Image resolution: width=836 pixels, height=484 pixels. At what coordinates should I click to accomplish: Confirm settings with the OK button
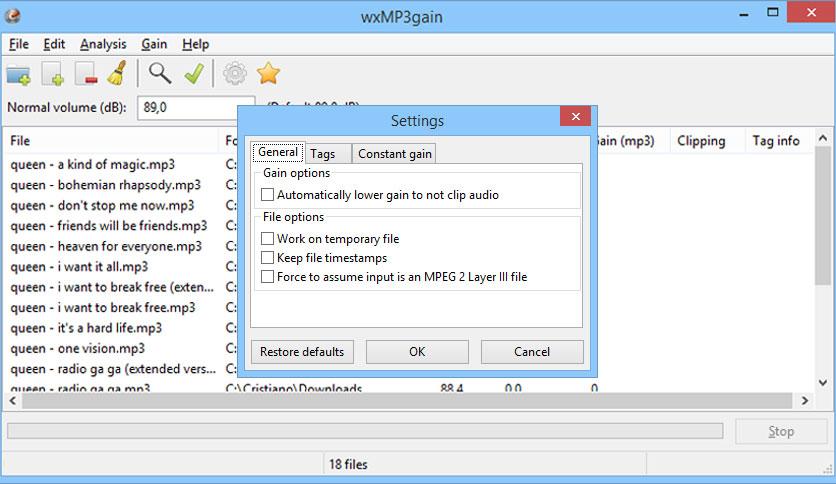point(417,352)
